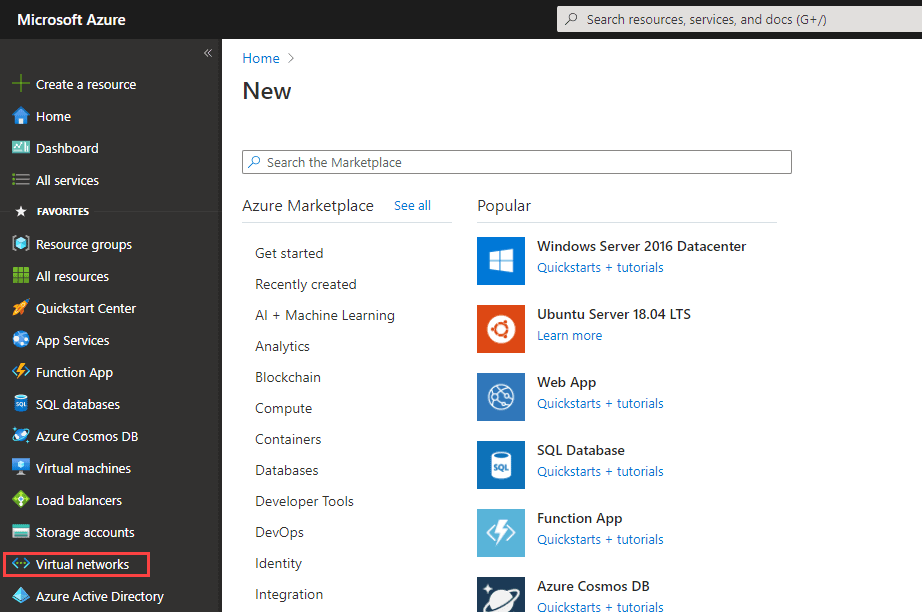This screenshot has height=612, width=922.
Task: Select the Ubuntu Server 18.04 LTS icon
Action: point(501,329)
